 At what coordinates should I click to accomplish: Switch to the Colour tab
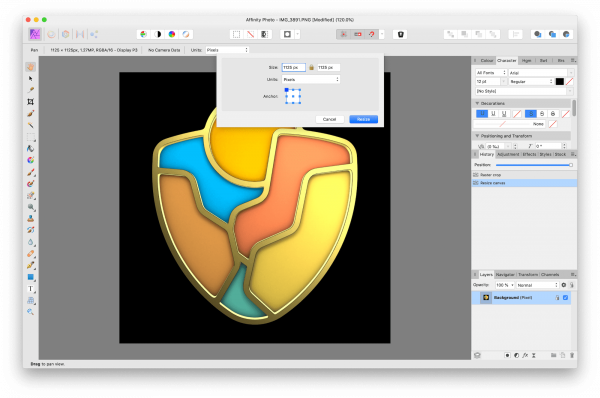click(x=486, y=60)
